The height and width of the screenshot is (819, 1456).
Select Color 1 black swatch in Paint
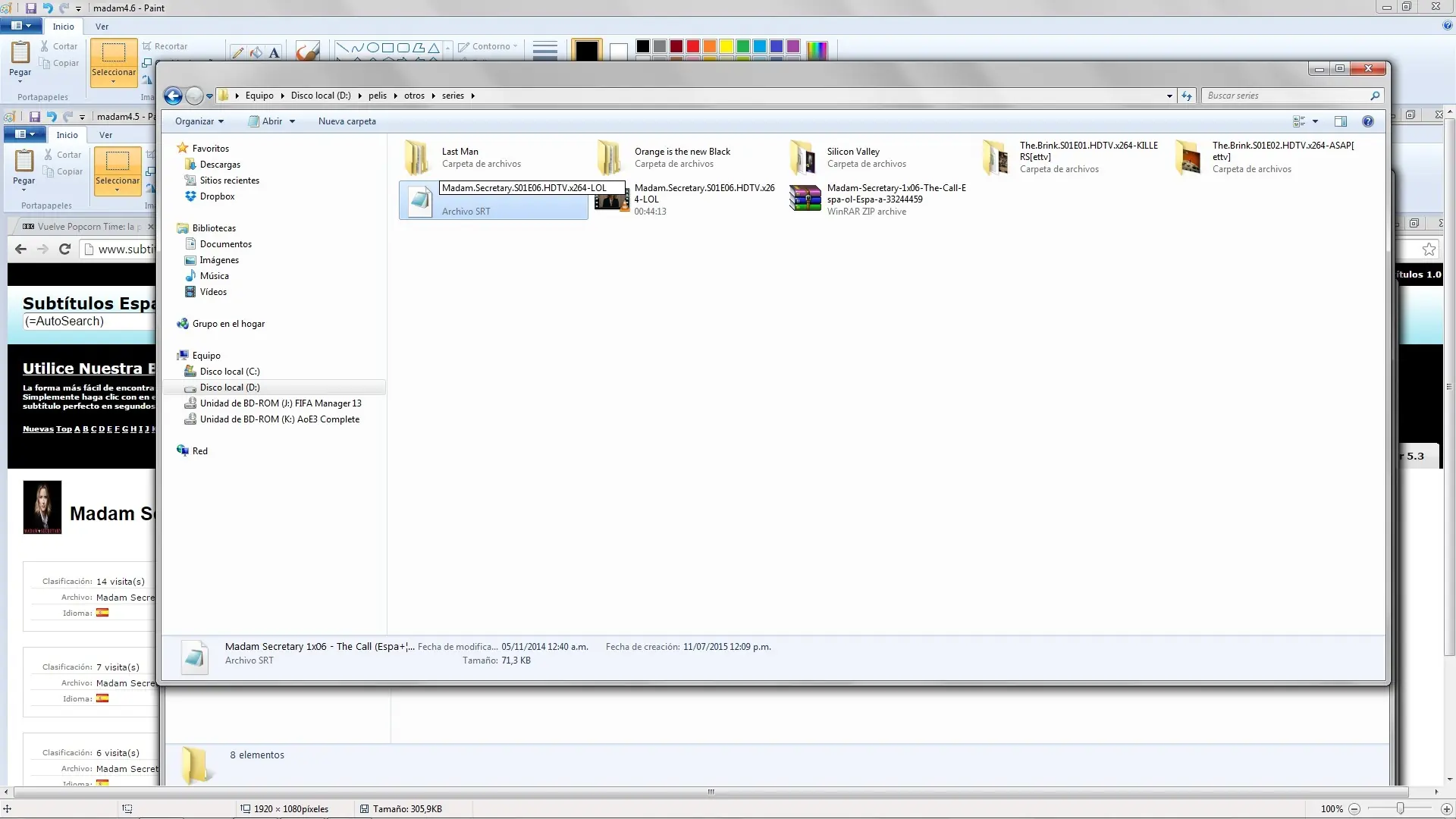click(587, 50)
